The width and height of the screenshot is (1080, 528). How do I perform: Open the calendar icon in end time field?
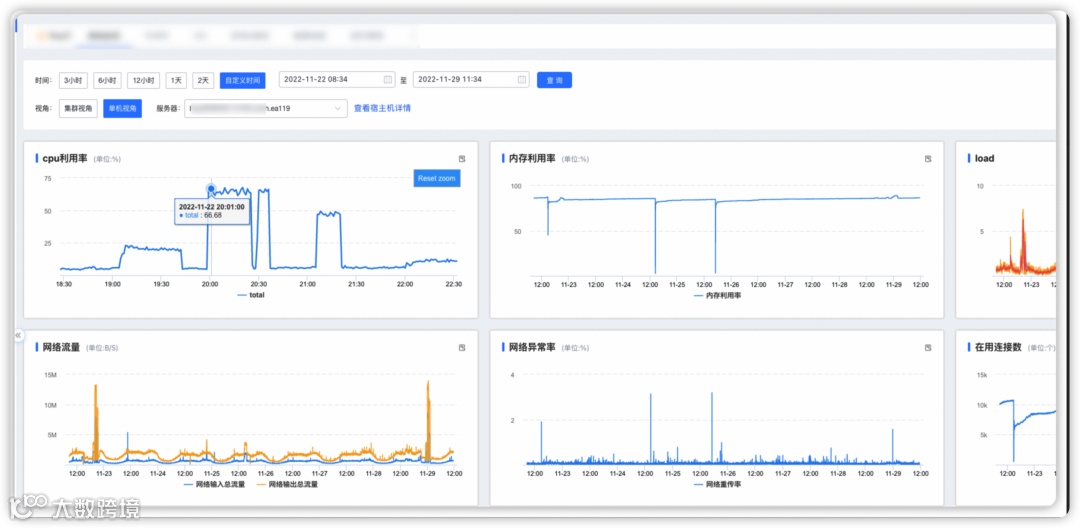click(x=522, y=80)
